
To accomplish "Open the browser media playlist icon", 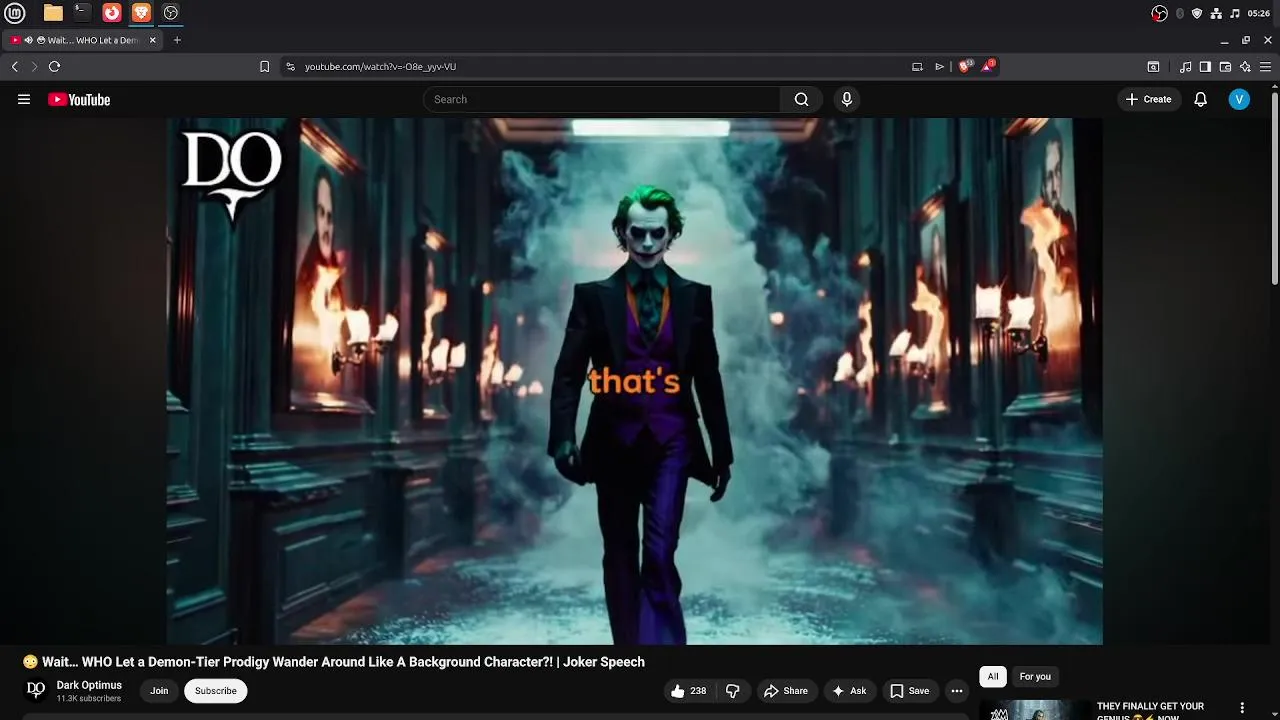I will (1185, 67).
